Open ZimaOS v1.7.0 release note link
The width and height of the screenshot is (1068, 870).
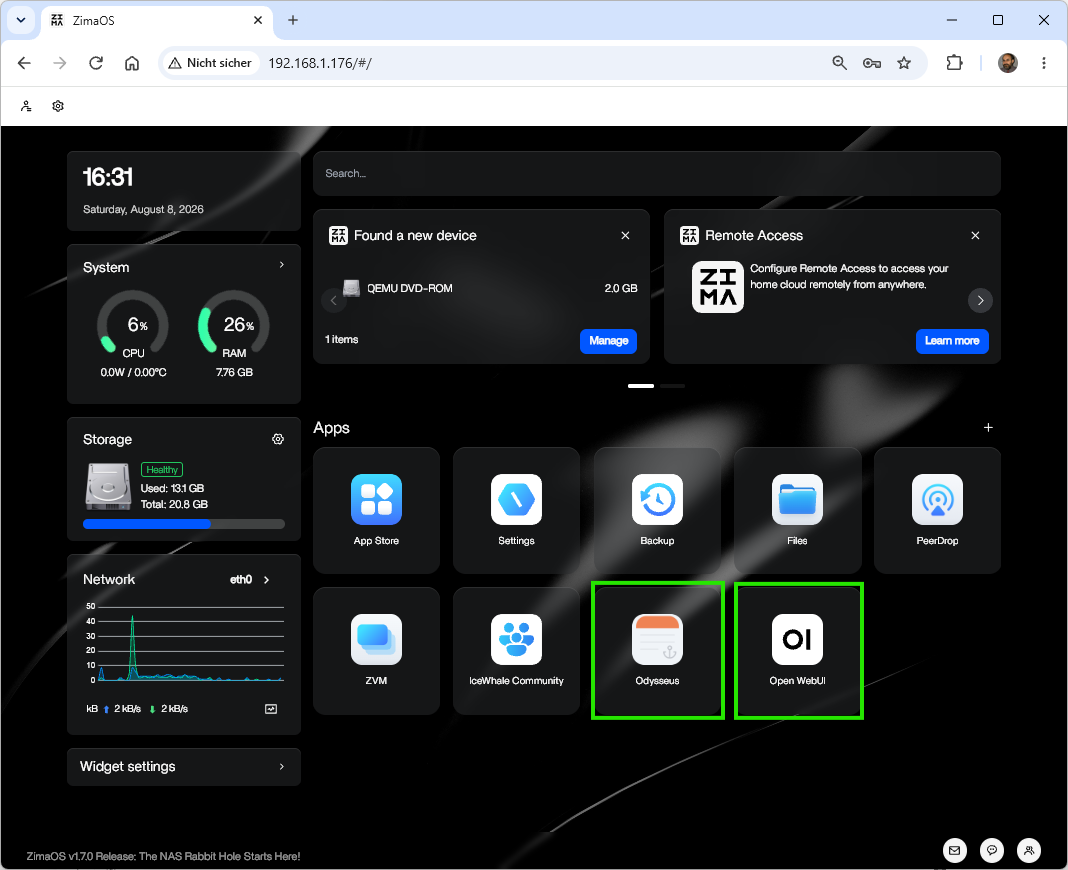click(163, 856)
